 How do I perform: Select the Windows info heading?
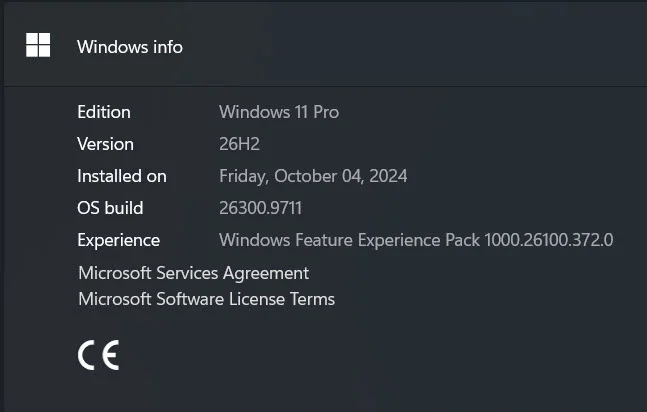(x=130, y=47)
